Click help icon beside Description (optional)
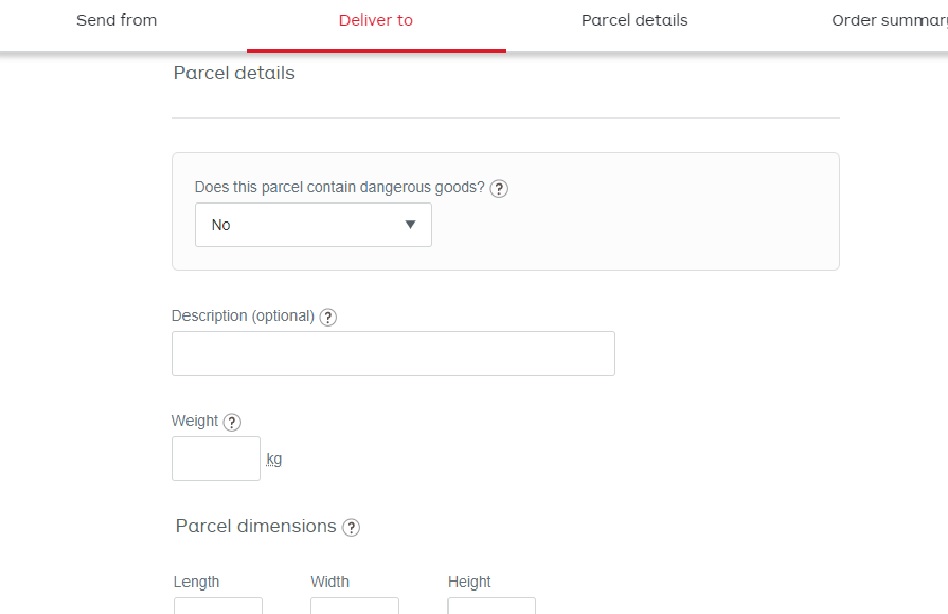This screenshot has width=948, height=614. tap(328, 317)
